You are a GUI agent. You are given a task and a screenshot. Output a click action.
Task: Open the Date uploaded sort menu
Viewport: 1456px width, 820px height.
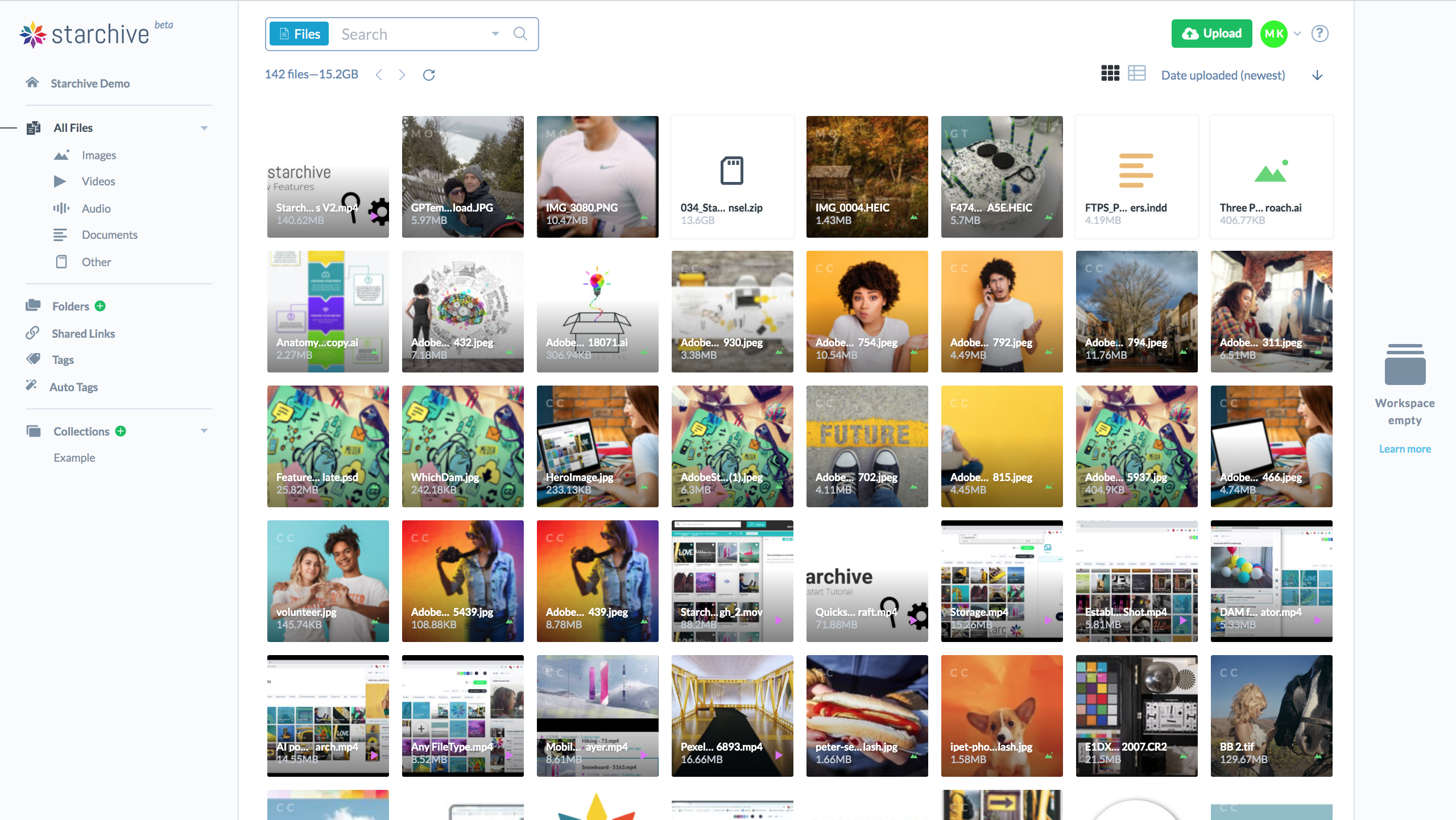[x=1223, y=74]
